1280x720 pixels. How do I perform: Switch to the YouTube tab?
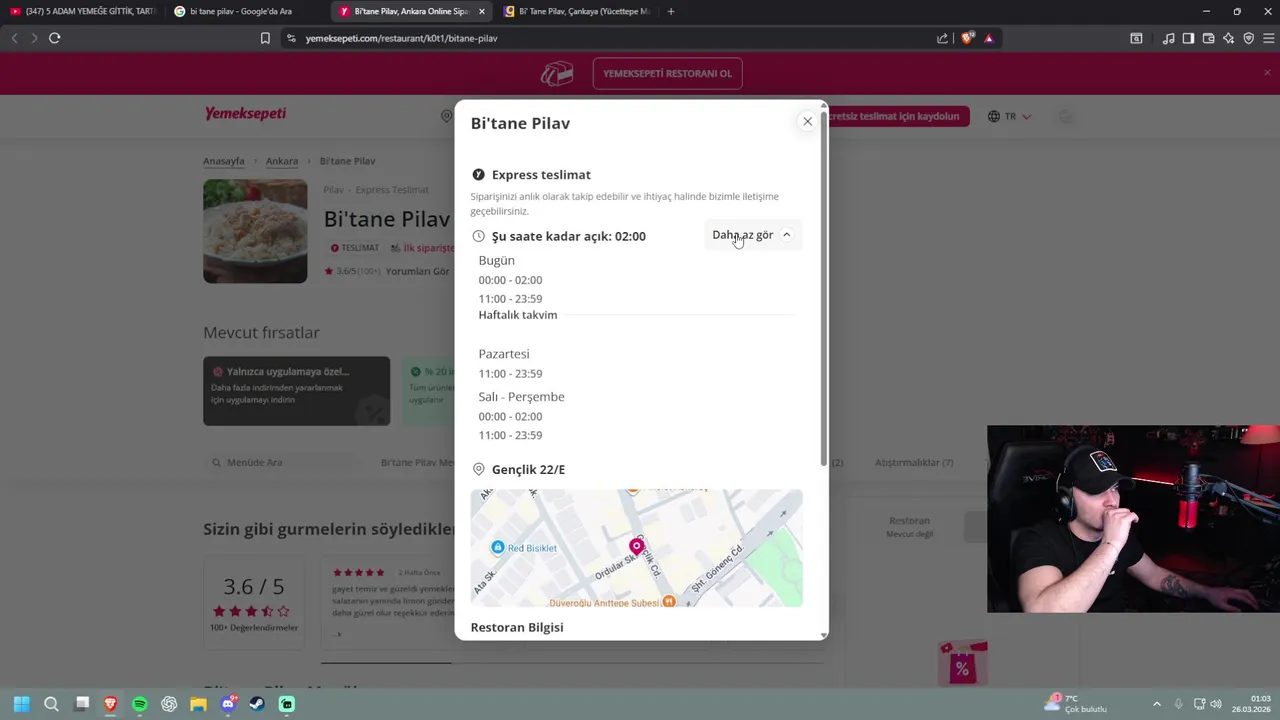(82, 11)
